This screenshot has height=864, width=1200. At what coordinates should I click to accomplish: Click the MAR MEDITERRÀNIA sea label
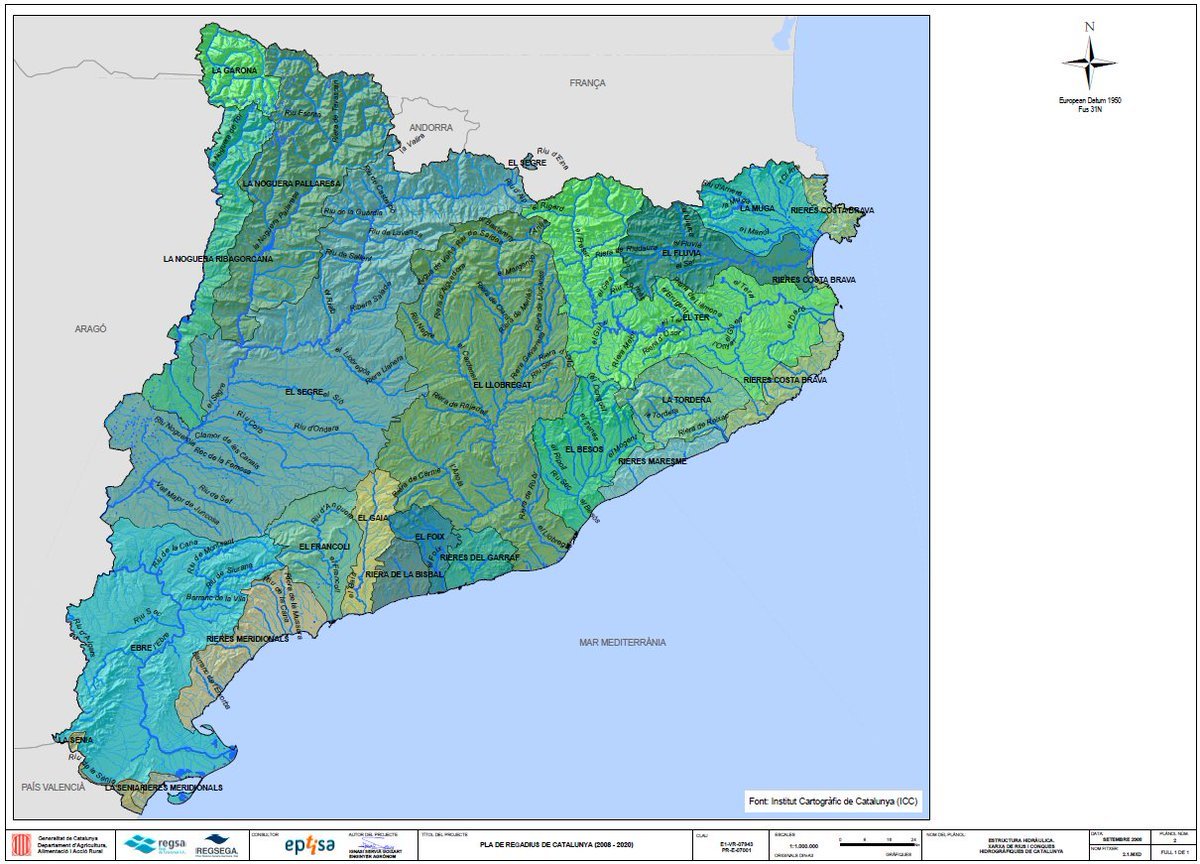tap(622, 642)
